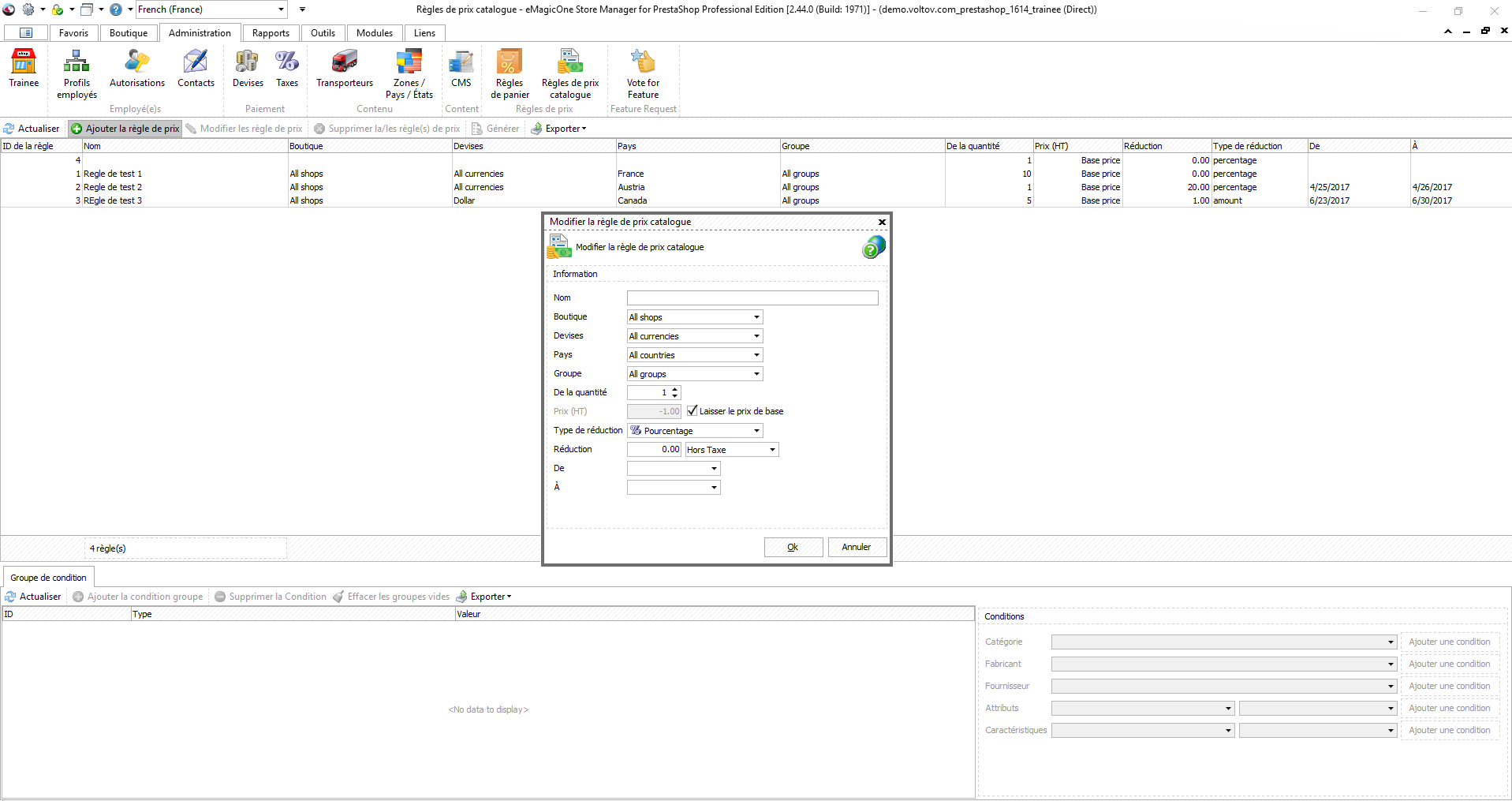
Task: Open Règles de prix catalogue icon
Action: click(x=570, y=74)
